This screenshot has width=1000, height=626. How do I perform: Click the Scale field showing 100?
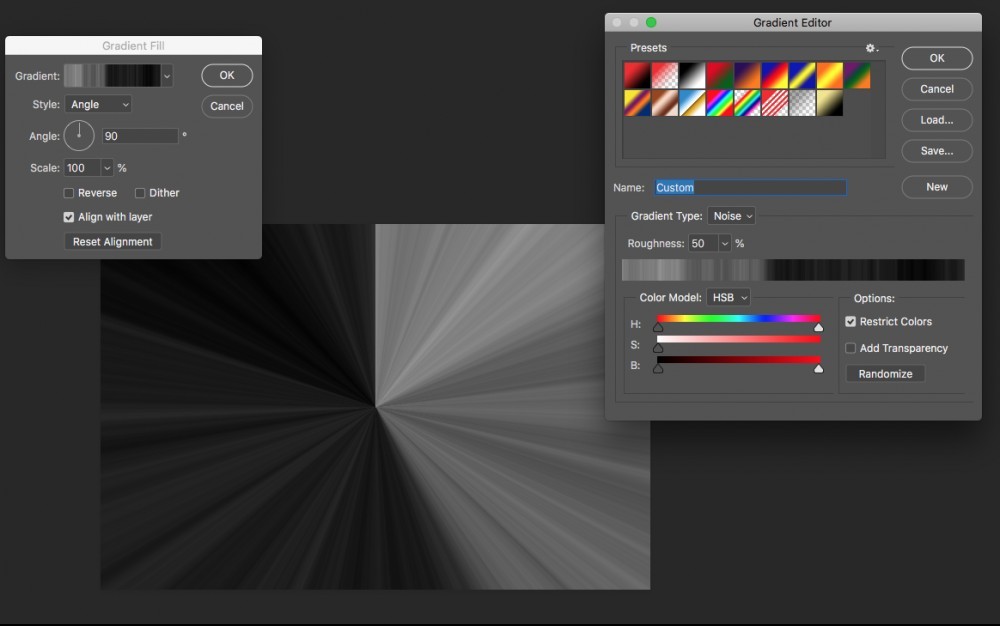(82, 168)
